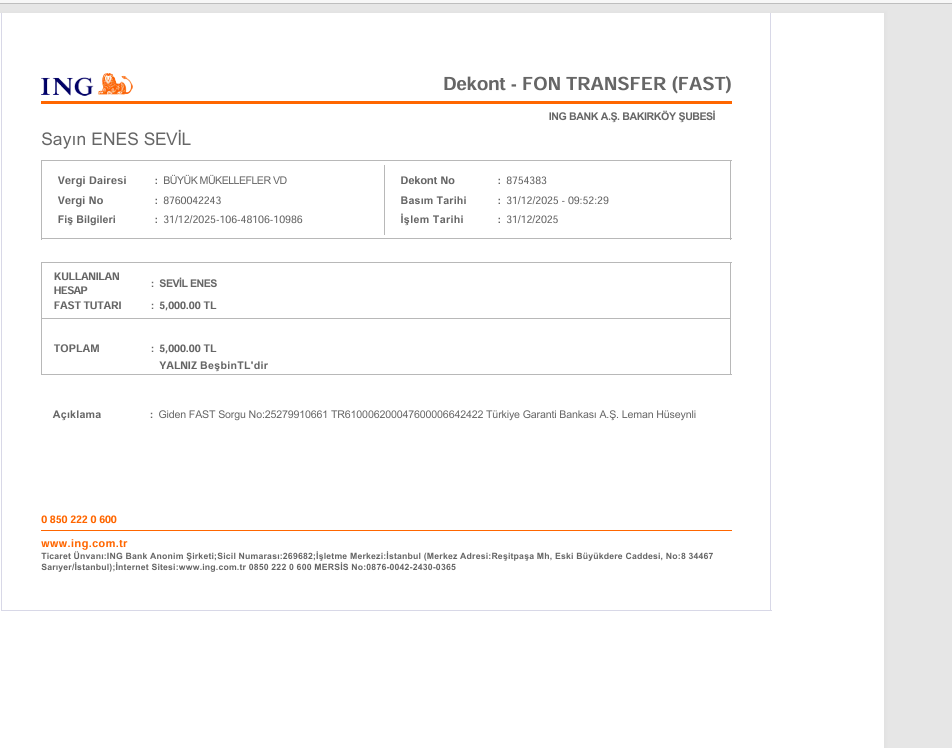This screenshot has height=748, width=952.
Task: Select the FAST TUTARI amount 5,000.00 TL
Action: (x=188, y=305)
